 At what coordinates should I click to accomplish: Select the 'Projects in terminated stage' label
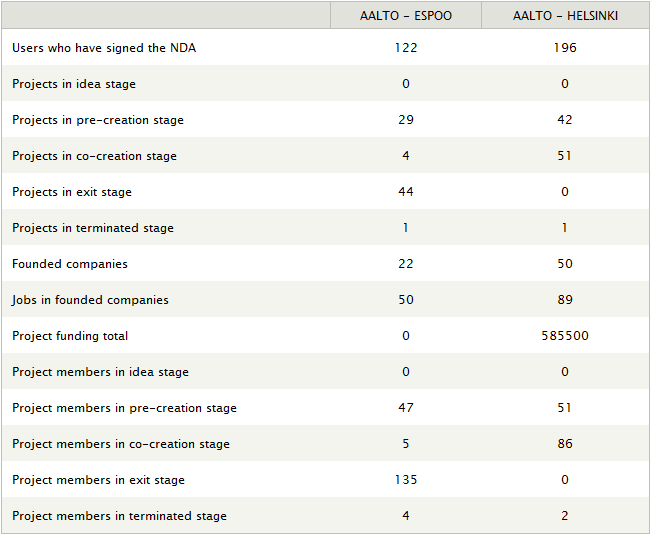pos(93,228)
